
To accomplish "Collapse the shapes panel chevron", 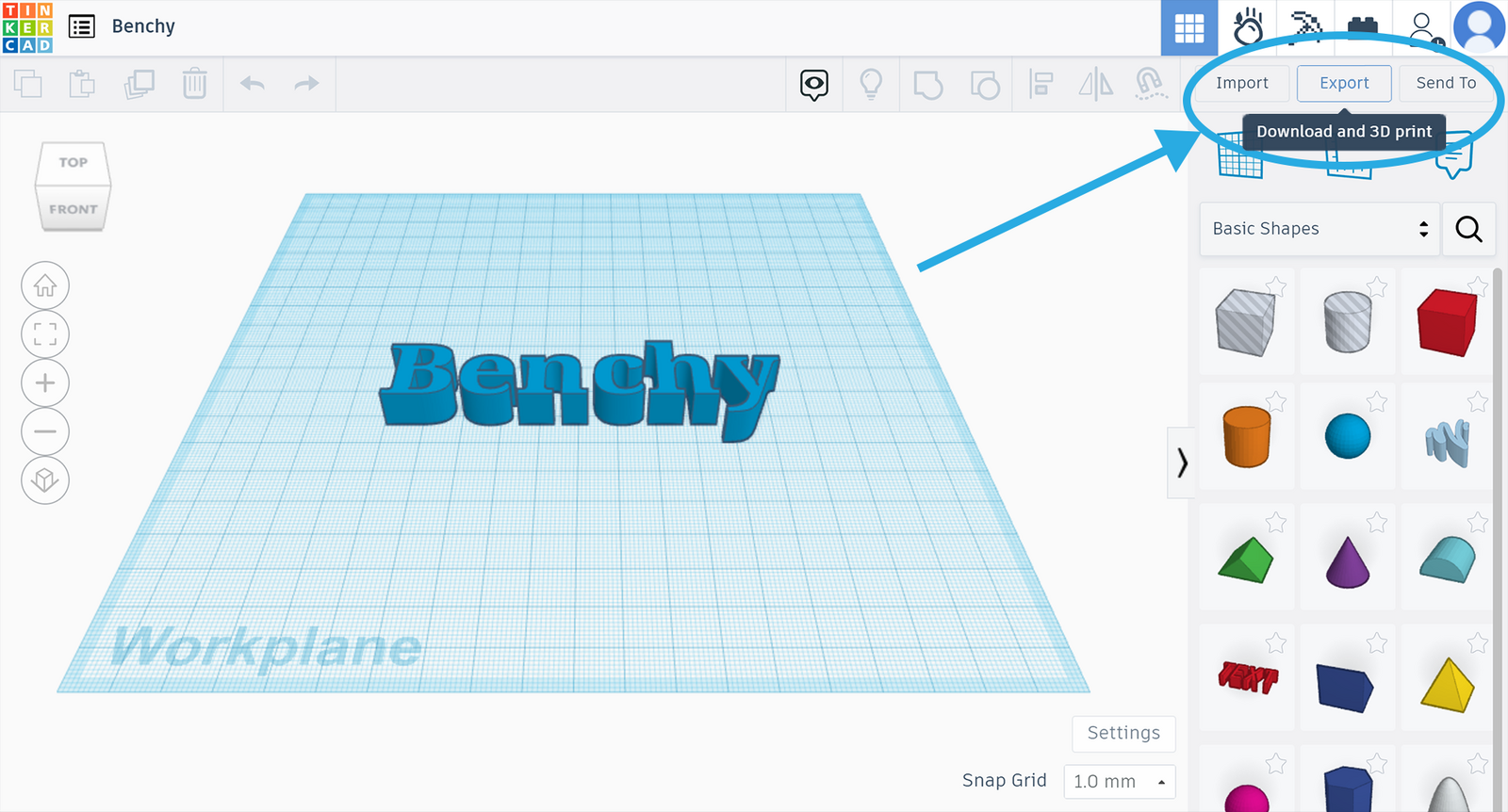I will click(1181, 463).
